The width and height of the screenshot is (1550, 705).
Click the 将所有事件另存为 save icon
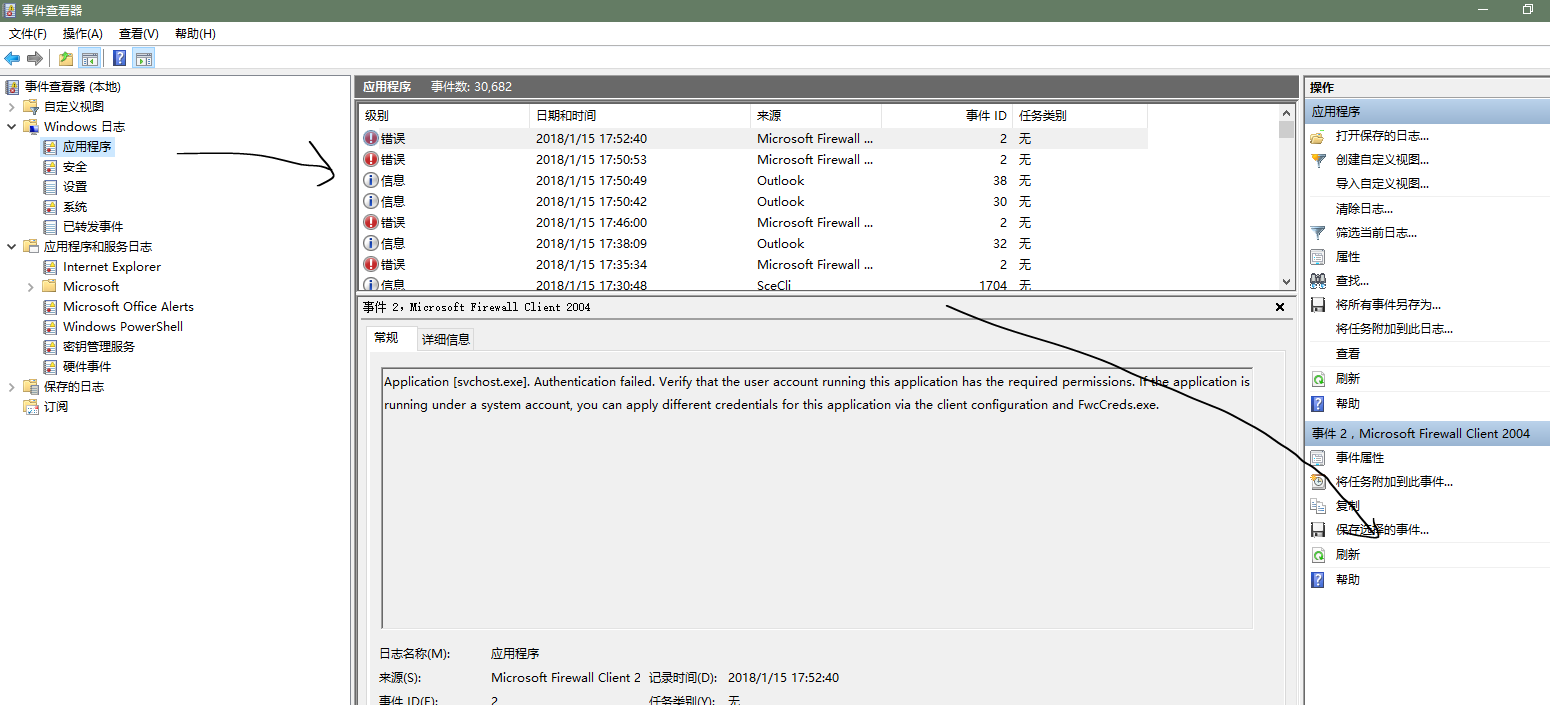[x=1318, y=305]
